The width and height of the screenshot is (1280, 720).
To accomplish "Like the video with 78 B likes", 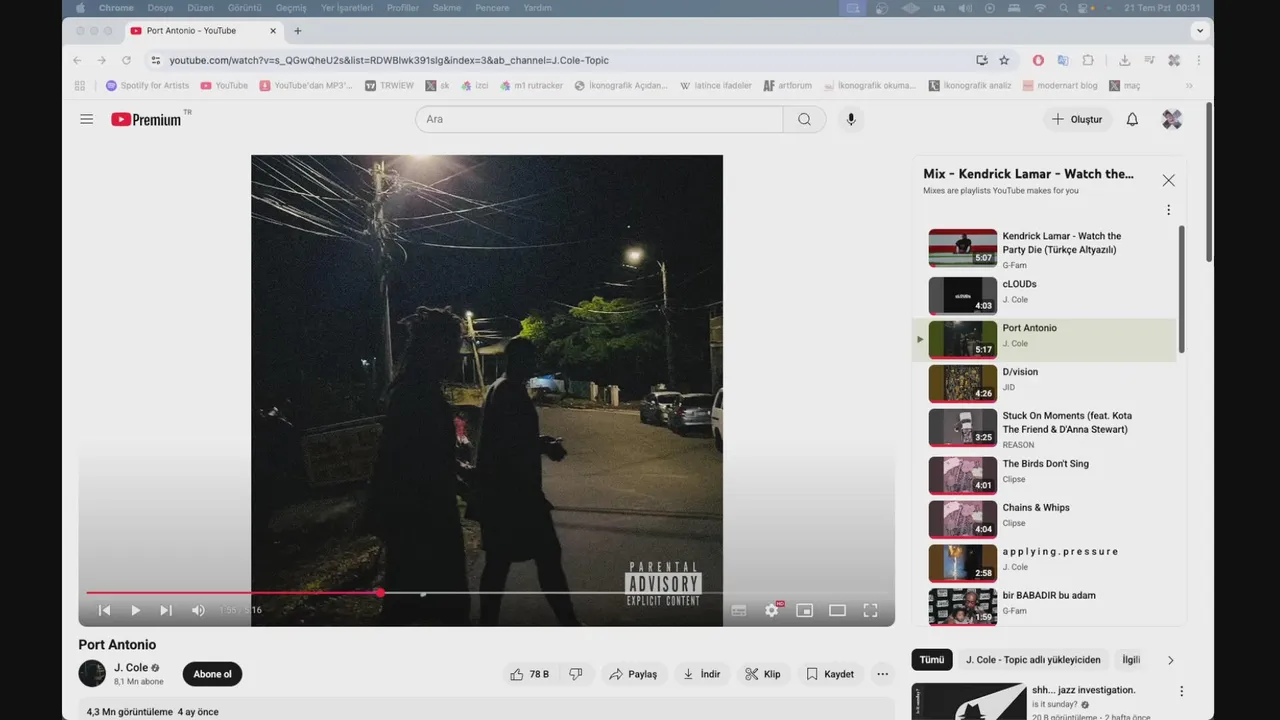I will (529, 674).
